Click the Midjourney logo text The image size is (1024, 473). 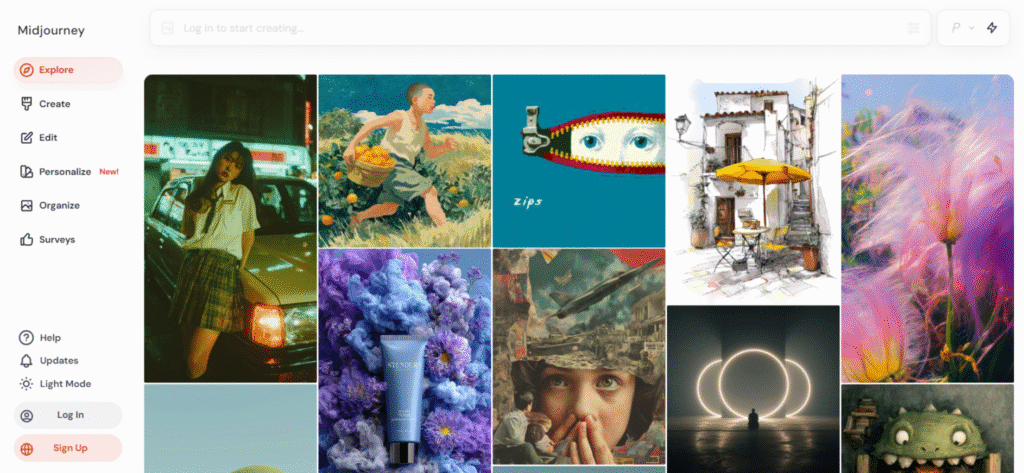coord(51,31)
